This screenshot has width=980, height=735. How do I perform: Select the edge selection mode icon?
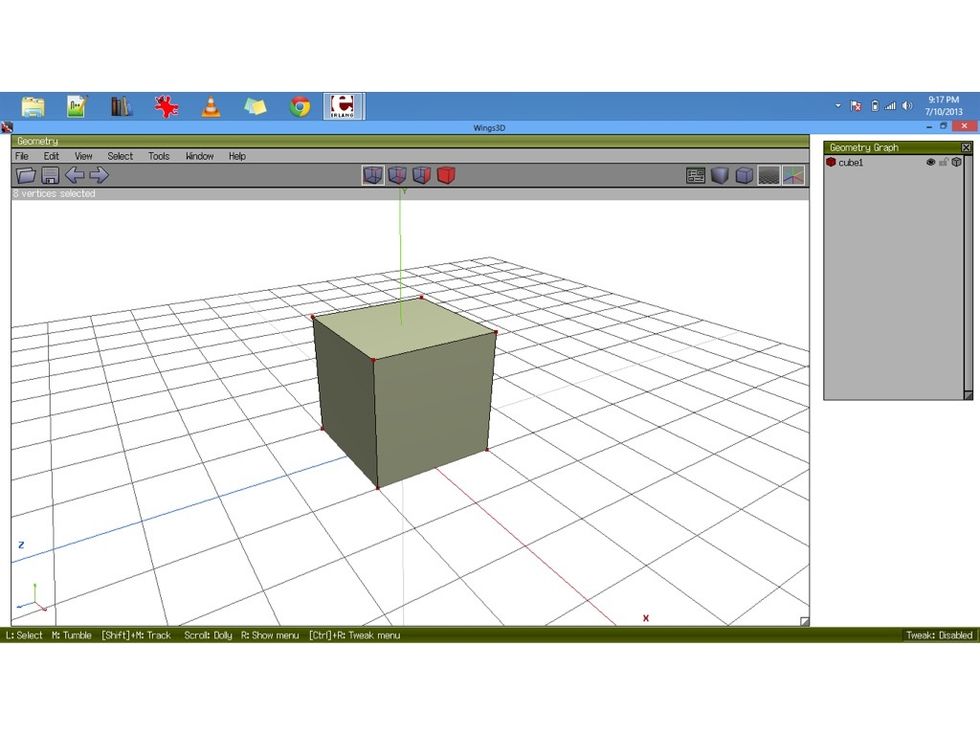tap(398, 175)
